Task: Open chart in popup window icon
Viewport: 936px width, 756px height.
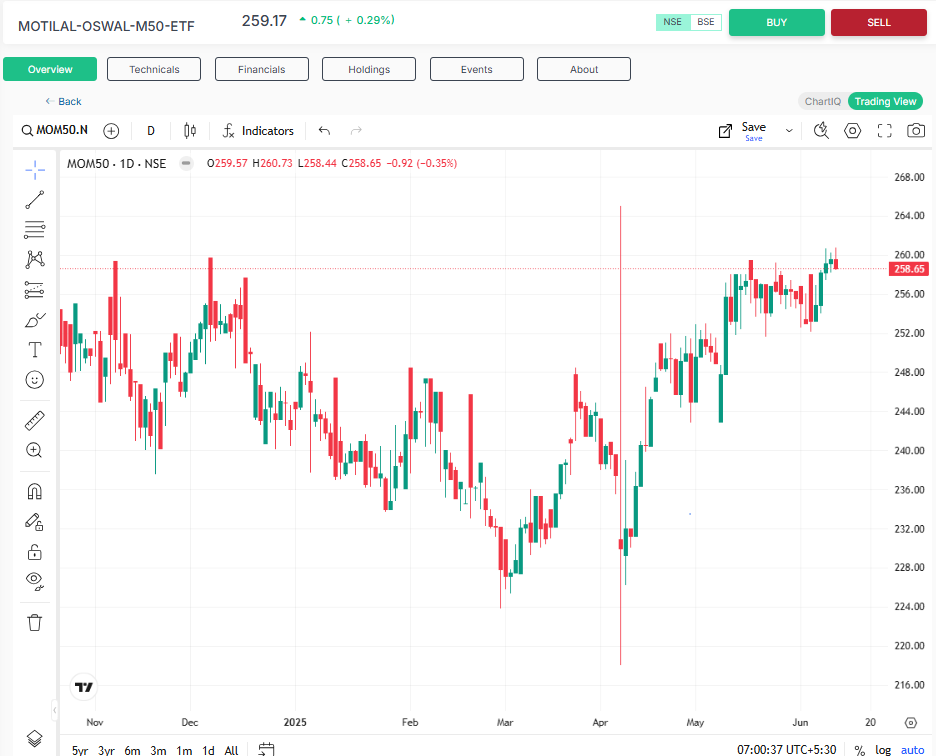Action: [725, 131]
